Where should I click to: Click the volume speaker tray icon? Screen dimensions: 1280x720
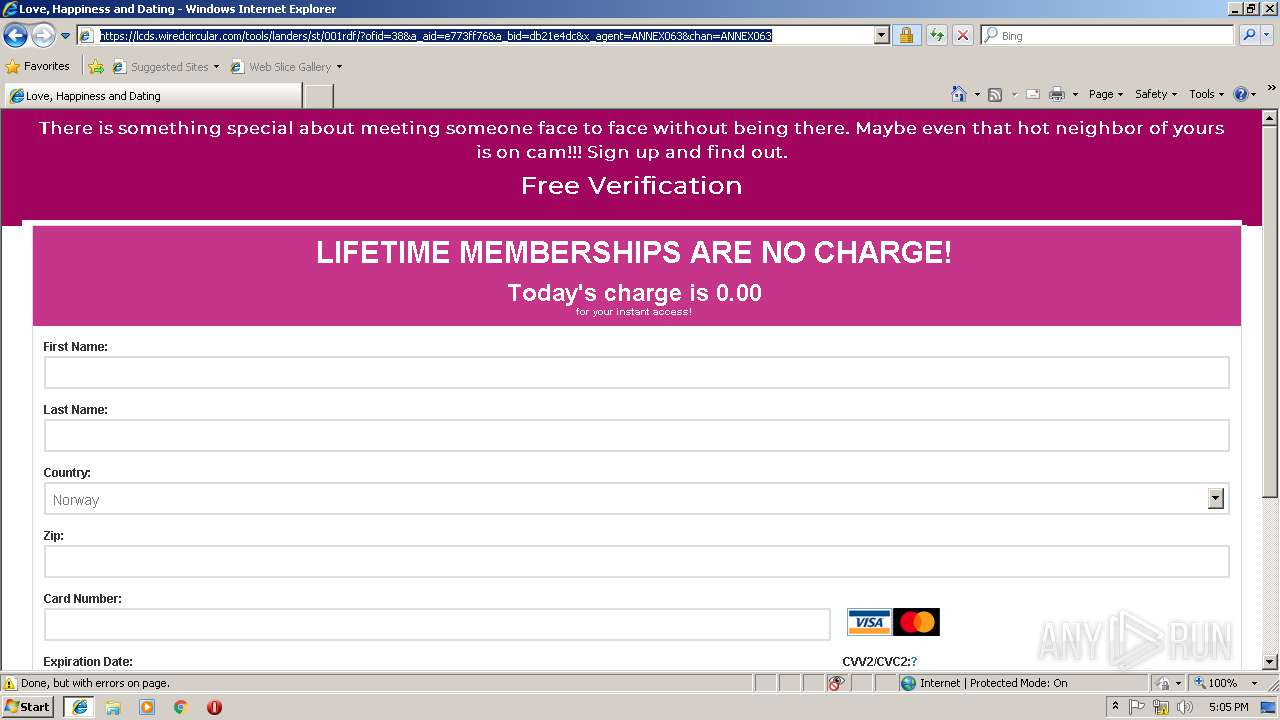1185,707
